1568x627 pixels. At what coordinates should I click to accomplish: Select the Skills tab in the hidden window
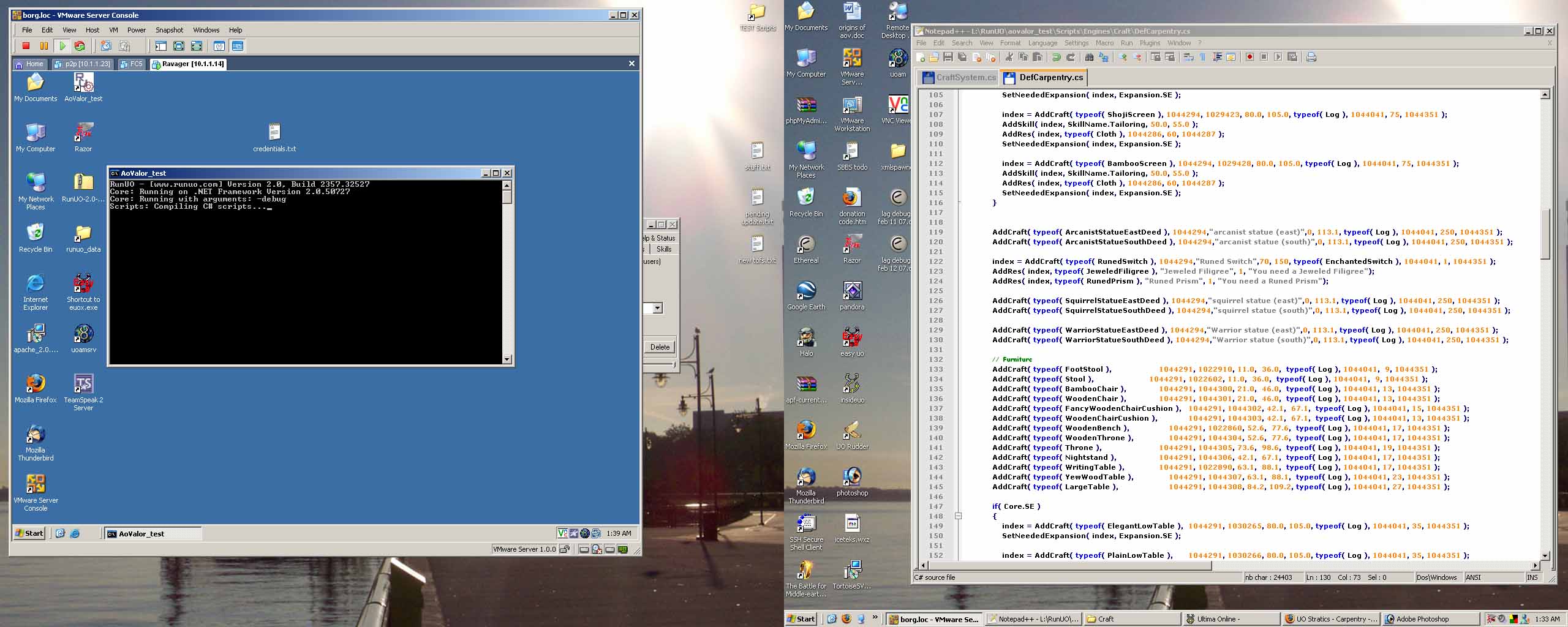click(x=663, y=249)
